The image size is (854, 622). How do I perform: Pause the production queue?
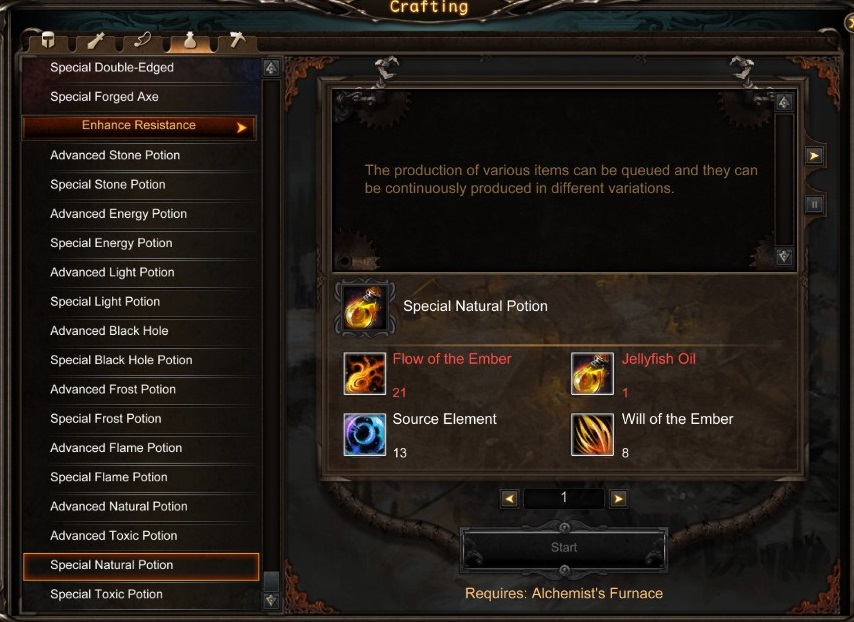814,204
